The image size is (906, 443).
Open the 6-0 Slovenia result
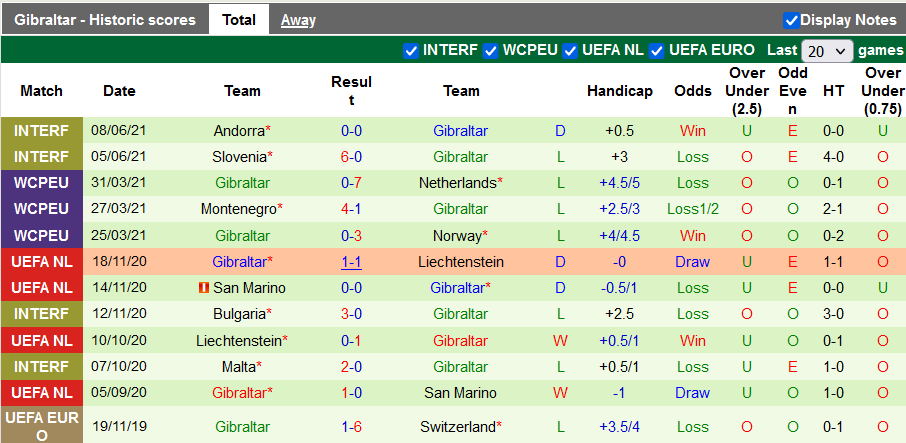tap(351, 157)
